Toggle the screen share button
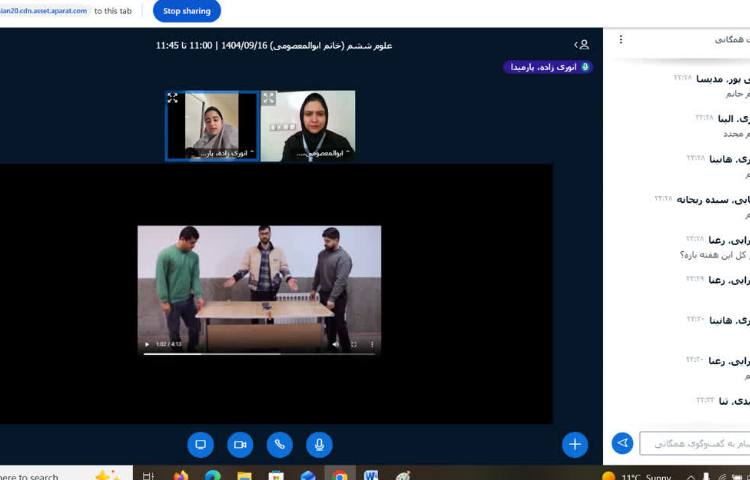 tap(200, 445)
